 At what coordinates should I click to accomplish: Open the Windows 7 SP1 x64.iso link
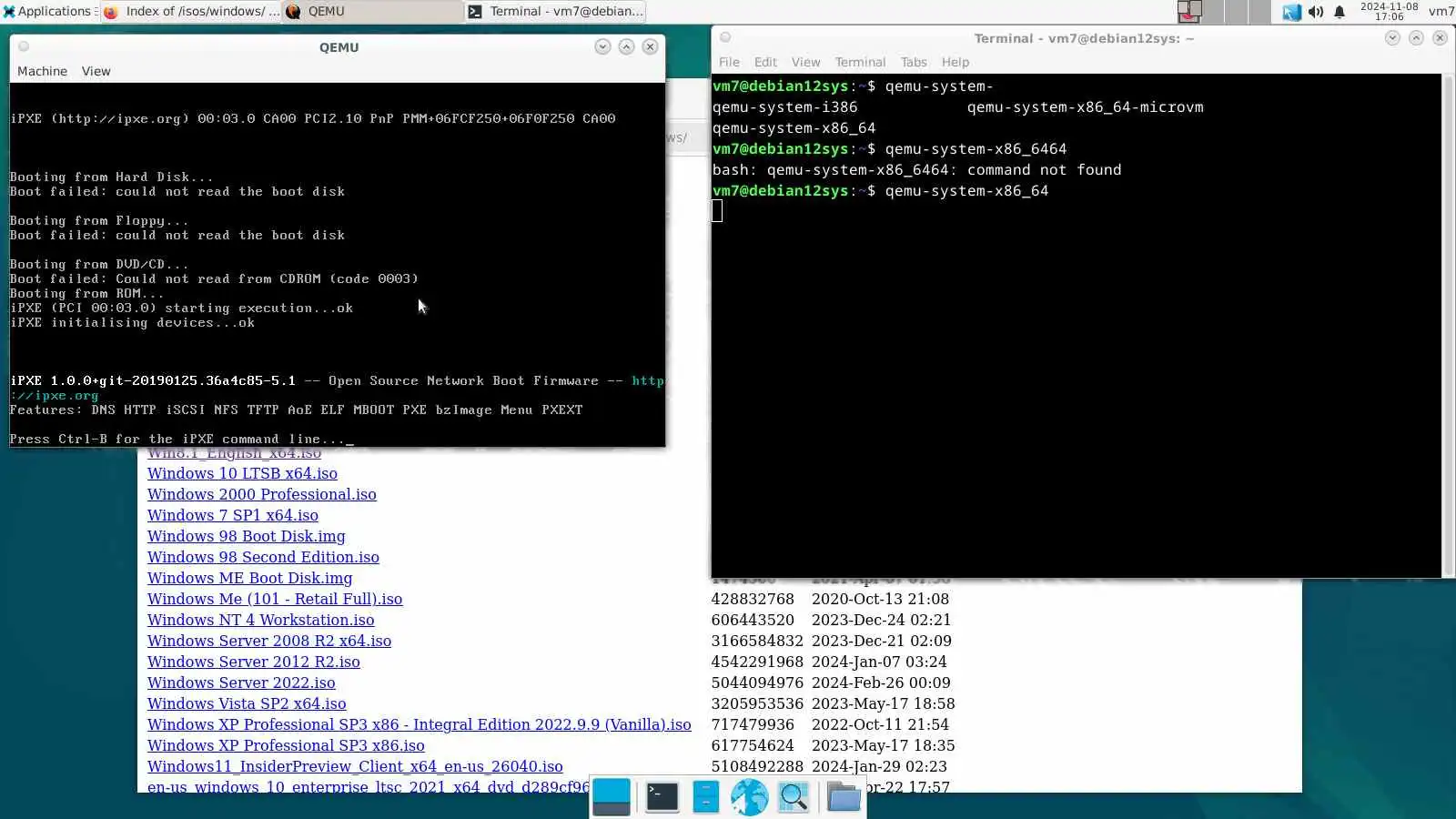click(x=233, y=515)
